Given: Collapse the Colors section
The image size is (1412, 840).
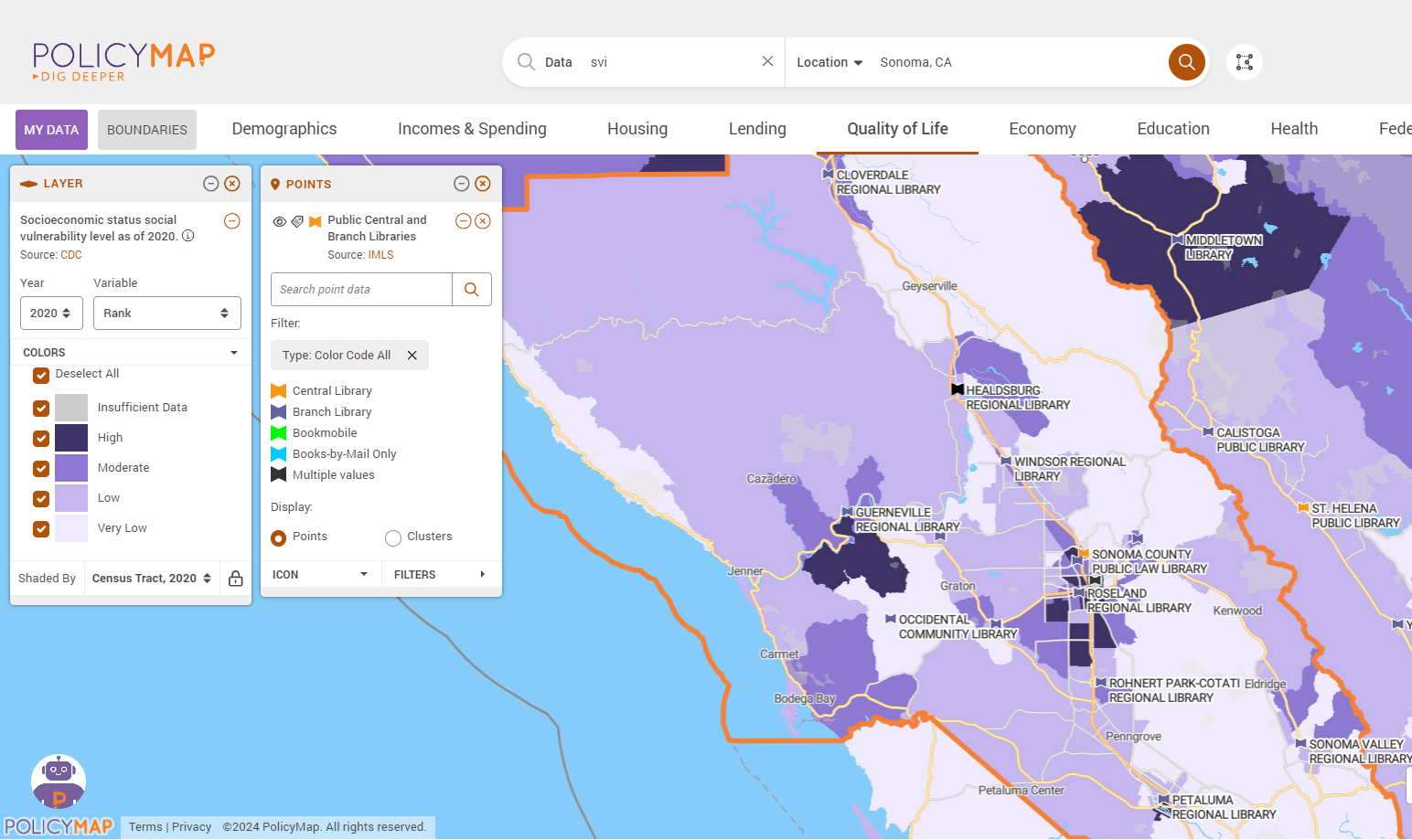Looking at the screenshot, I should [x=131, y=353].
